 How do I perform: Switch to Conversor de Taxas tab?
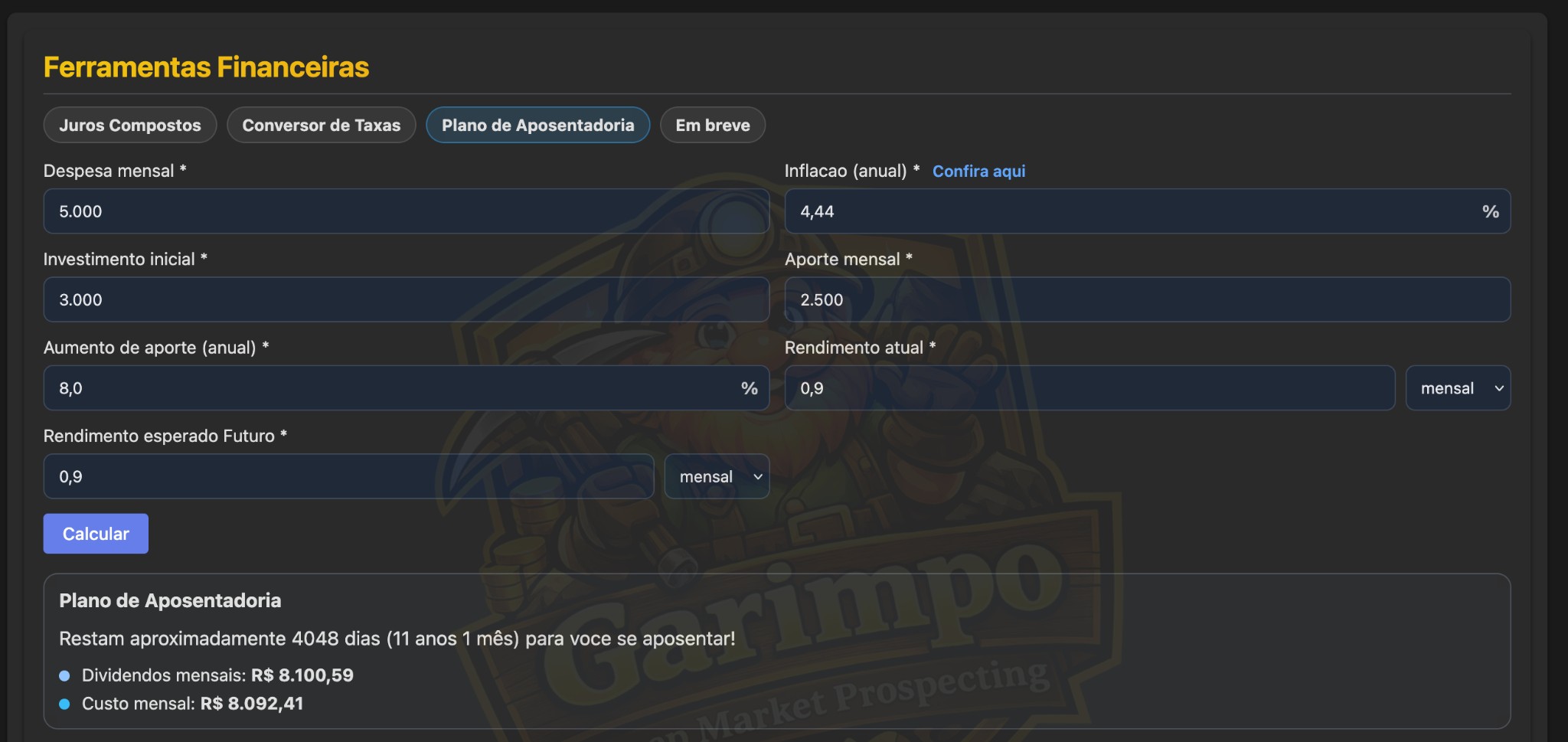click(322, 126)
